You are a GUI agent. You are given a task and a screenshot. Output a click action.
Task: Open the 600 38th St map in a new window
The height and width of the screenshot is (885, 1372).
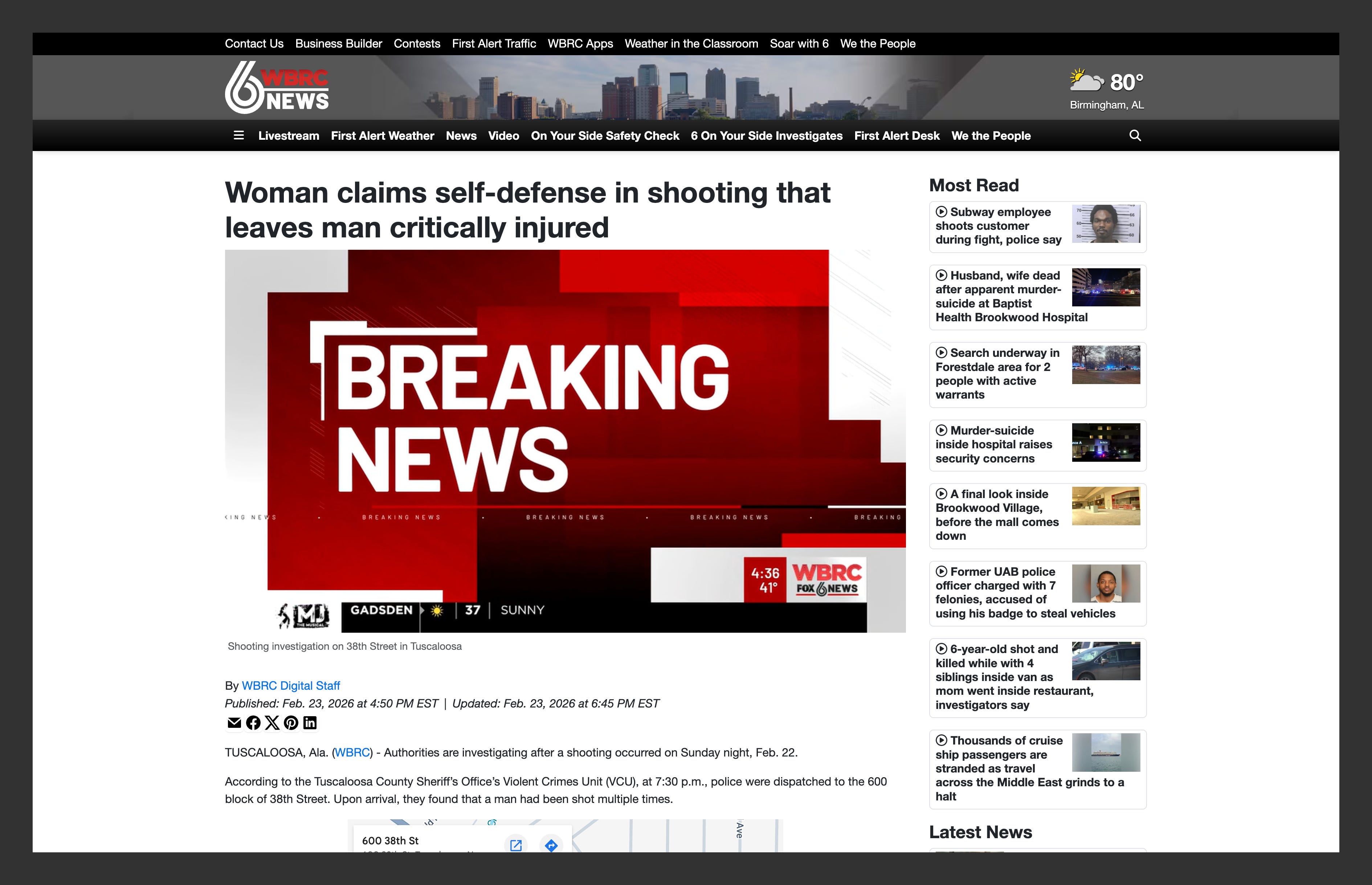[x=516, y=845]
